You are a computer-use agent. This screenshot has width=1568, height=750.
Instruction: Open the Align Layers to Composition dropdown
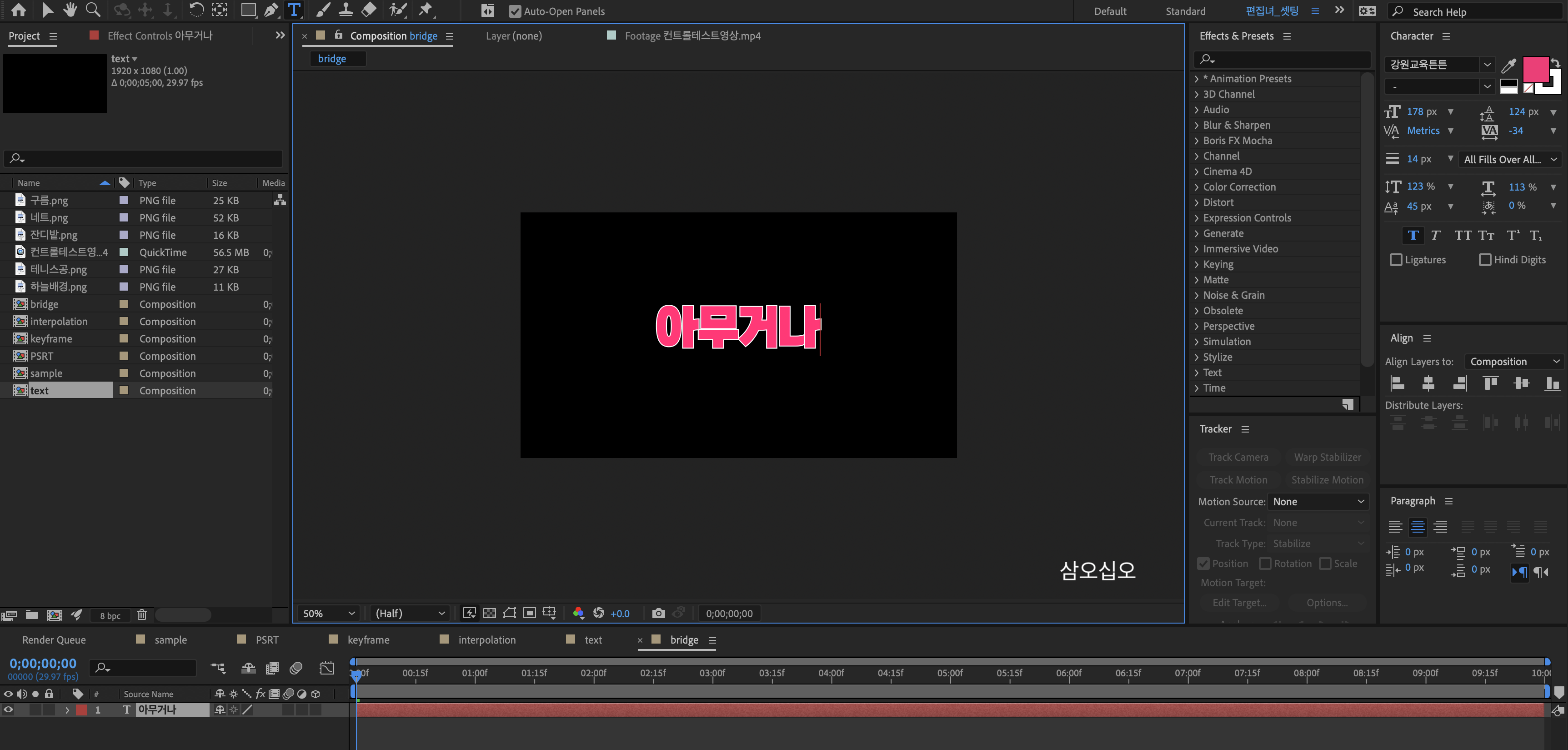click(1514, 362)
